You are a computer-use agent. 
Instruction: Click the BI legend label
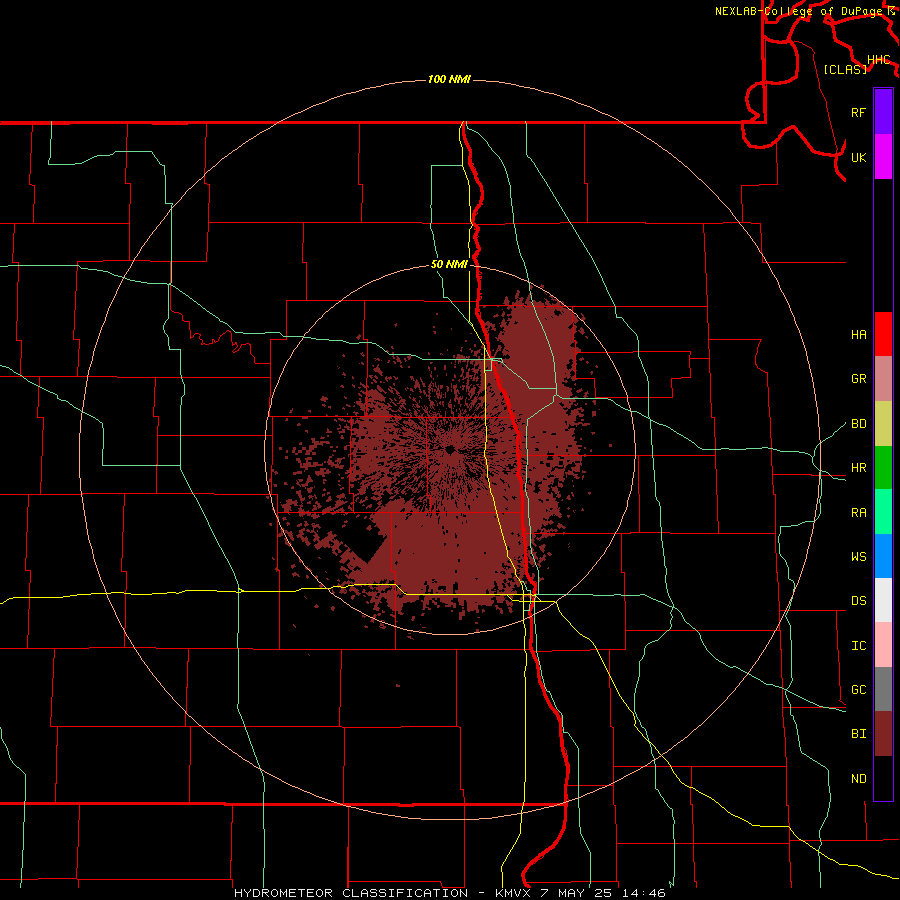click(858, 734)
